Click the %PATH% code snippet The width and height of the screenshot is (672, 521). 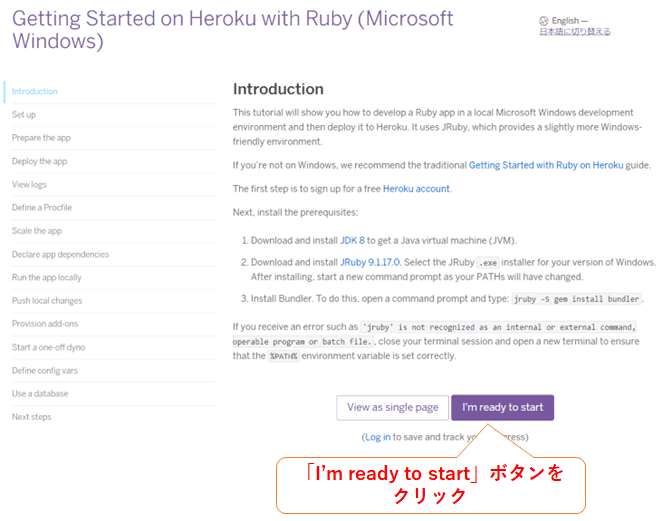click(x=283, y=356)
